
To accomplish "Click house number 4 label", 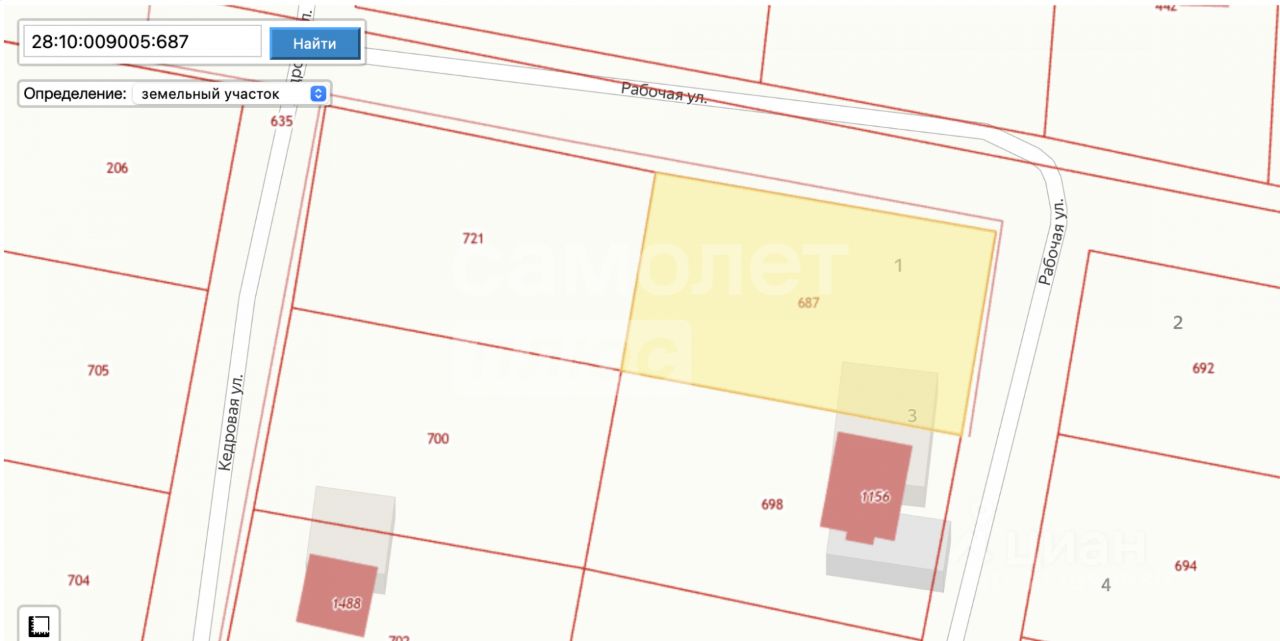I will (1105, 585).
